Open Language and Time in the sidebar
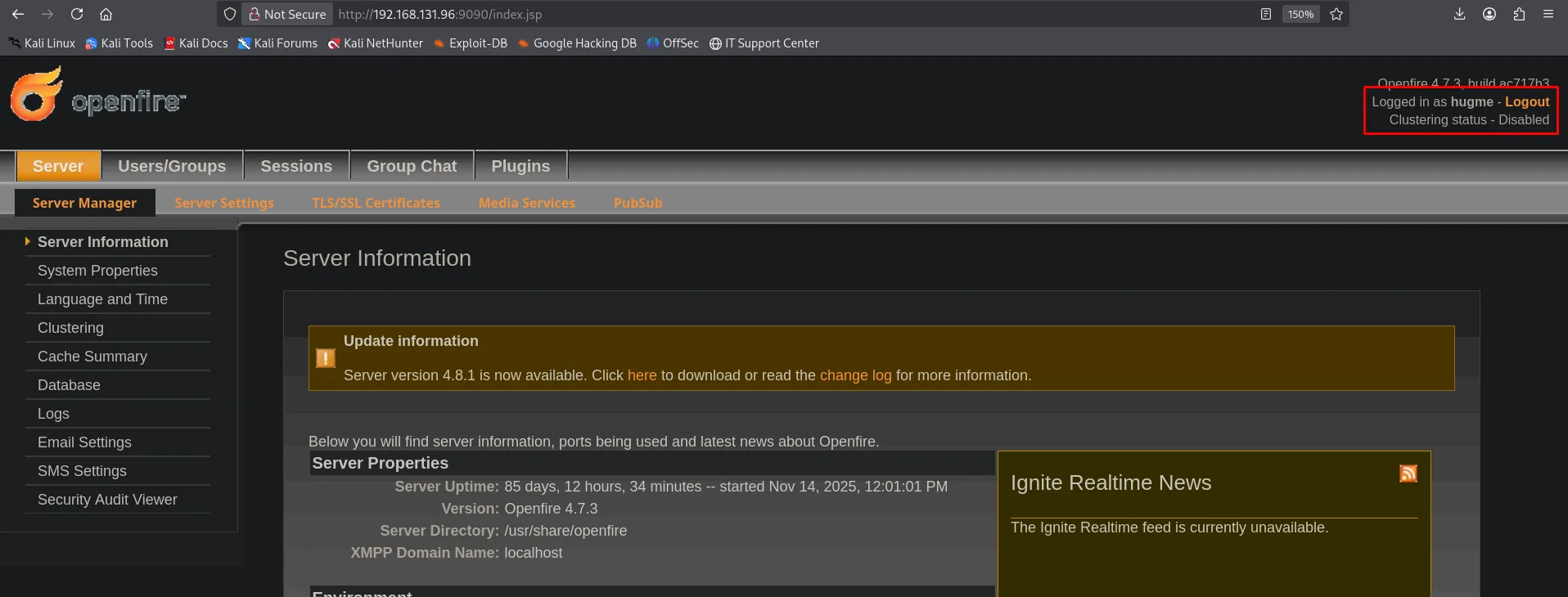 (102, 299)
